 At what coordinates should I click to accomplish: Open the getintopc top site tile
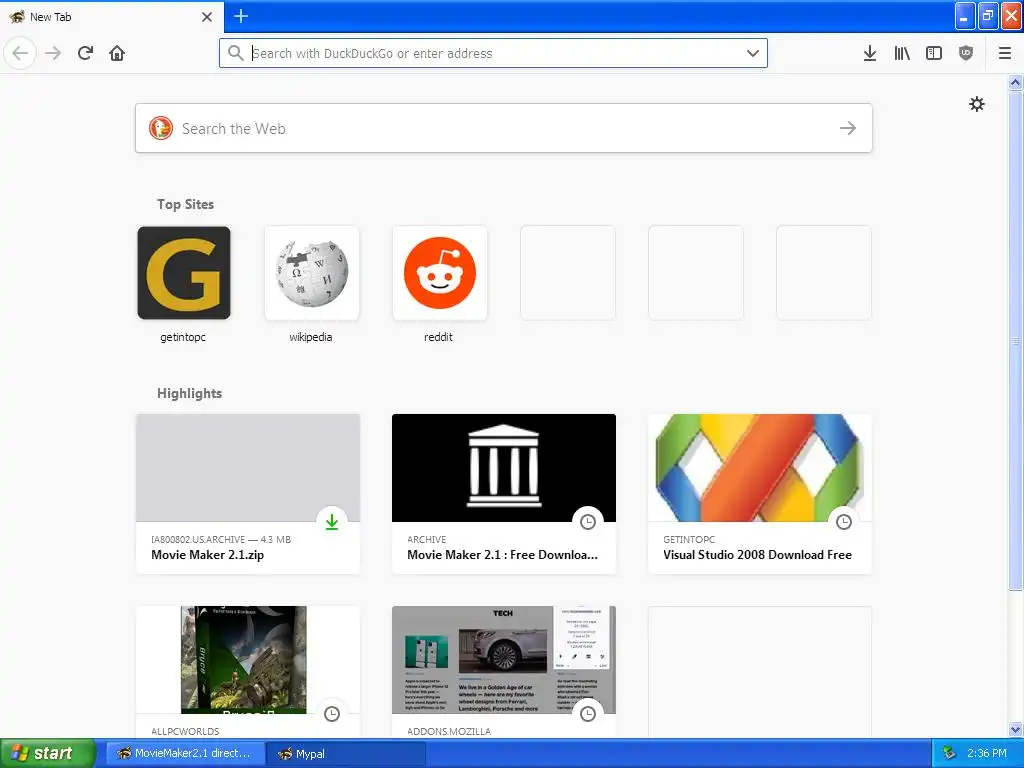pyautogui.click(x=184, y=273)
